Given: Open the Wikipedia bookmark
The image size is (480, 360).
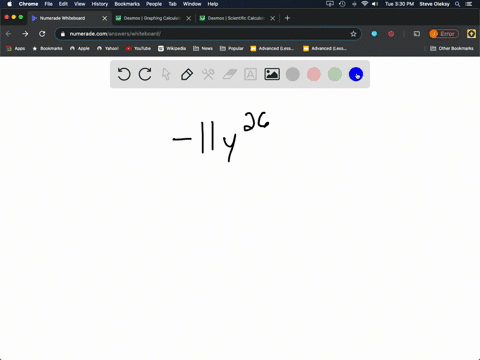Looking at the screenshot, I should [x=172, y=48].
